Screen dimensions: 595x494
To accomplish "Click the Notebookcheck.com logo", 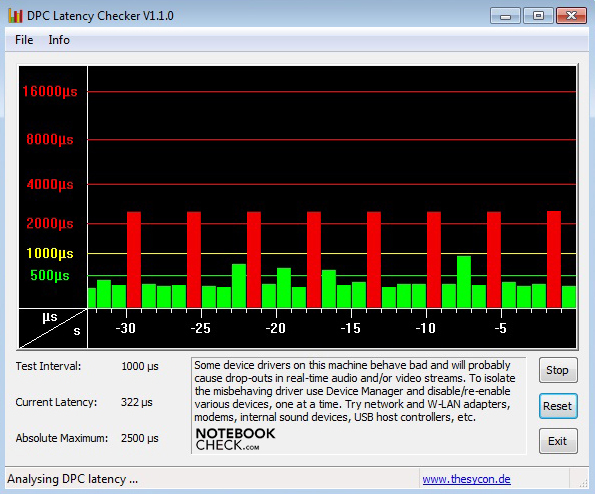I will pos(235,439).
